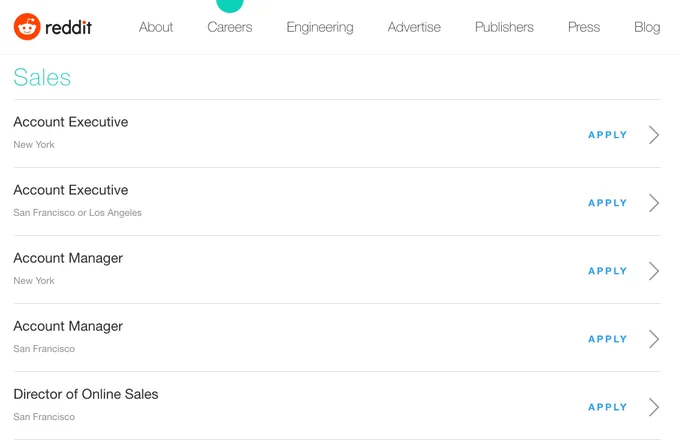Screen dimensions: 680x440
Task: Click the Reddit alien logo icon
Action: (x=27, y=26)
